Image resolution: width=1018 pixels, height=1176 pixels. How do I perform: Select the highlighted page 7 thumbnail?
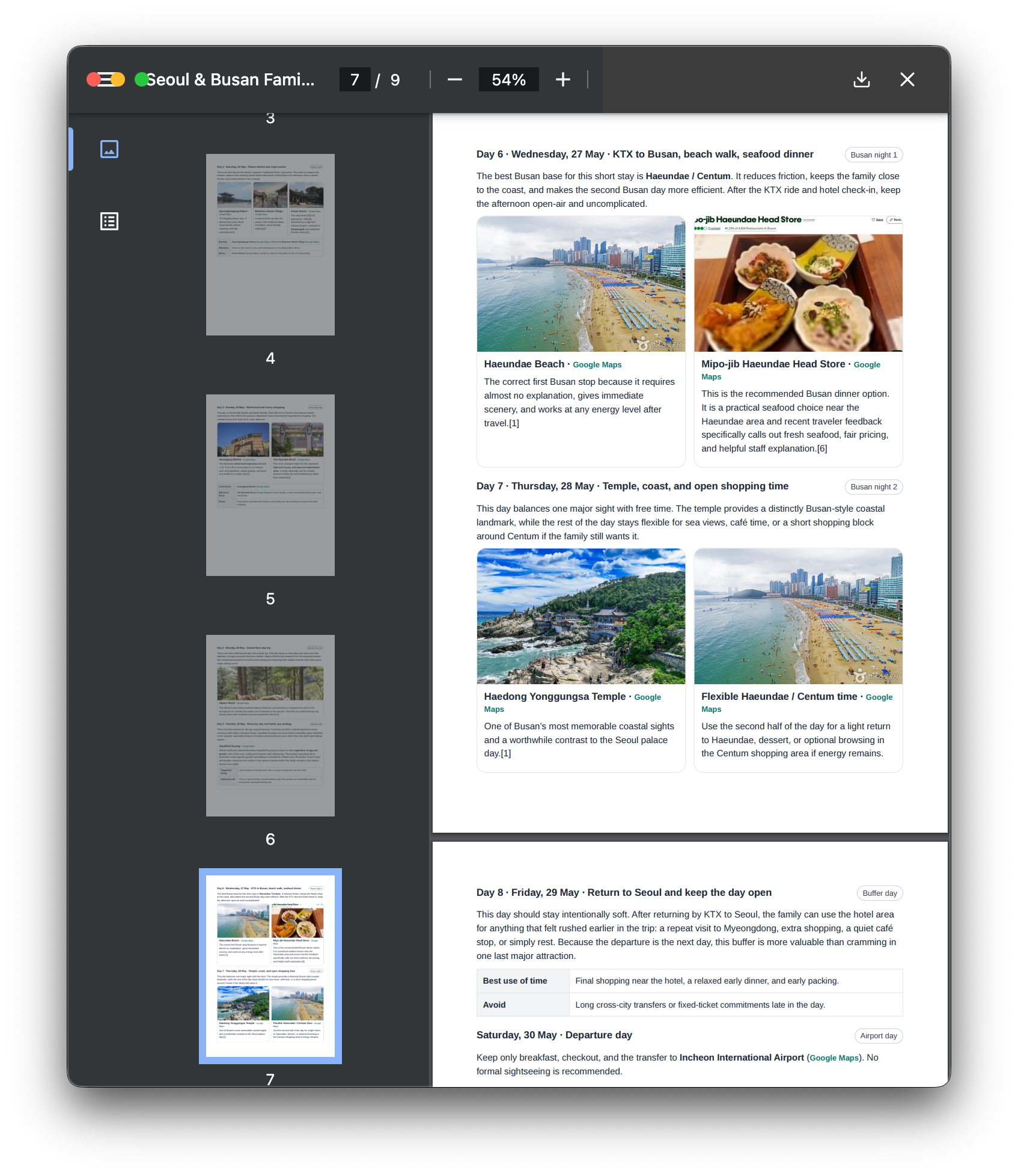pyautogui.click(x=270, y=966)
